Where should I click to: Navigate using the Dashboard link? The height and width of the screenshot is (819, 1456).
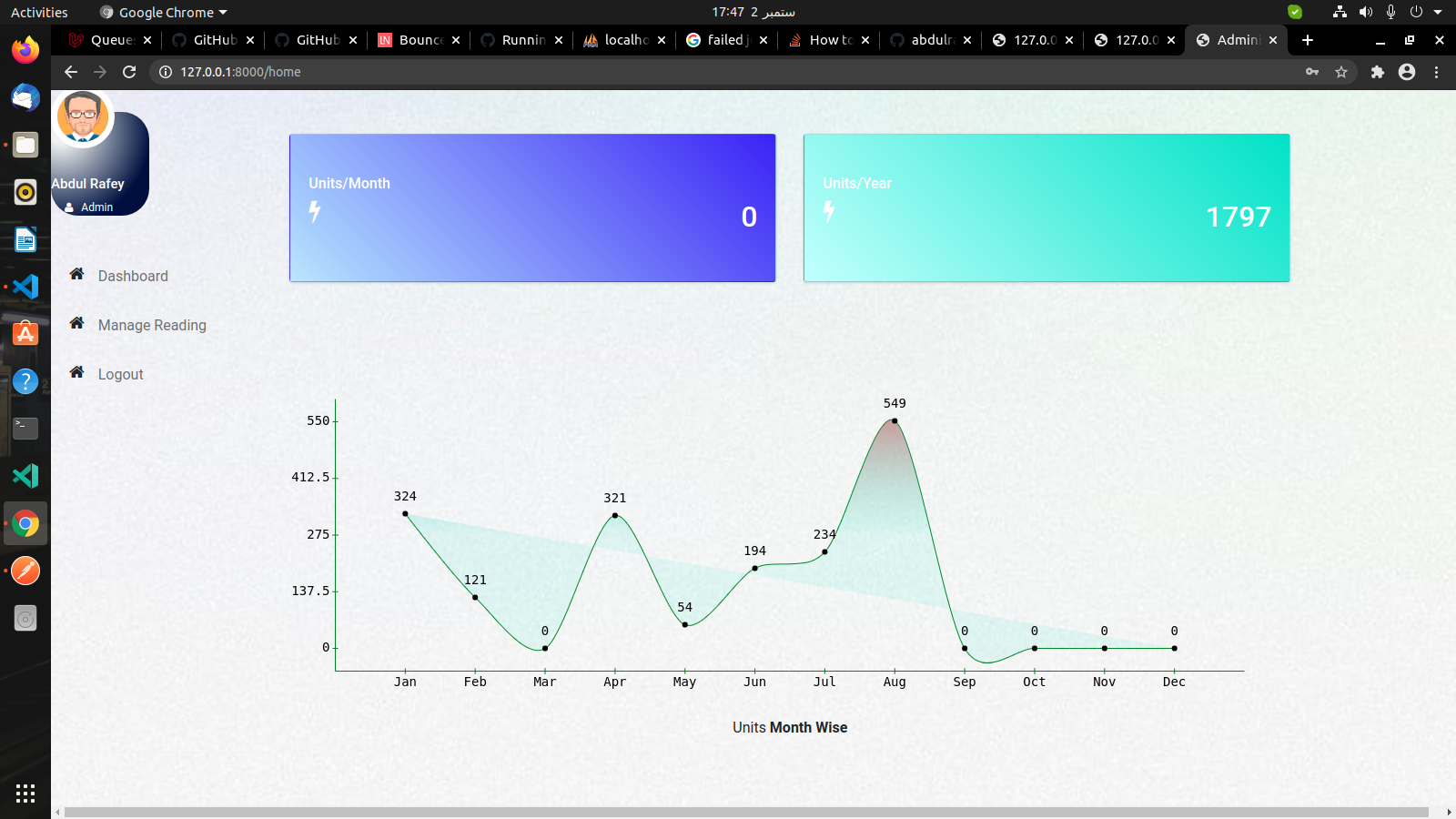(133, 276)
